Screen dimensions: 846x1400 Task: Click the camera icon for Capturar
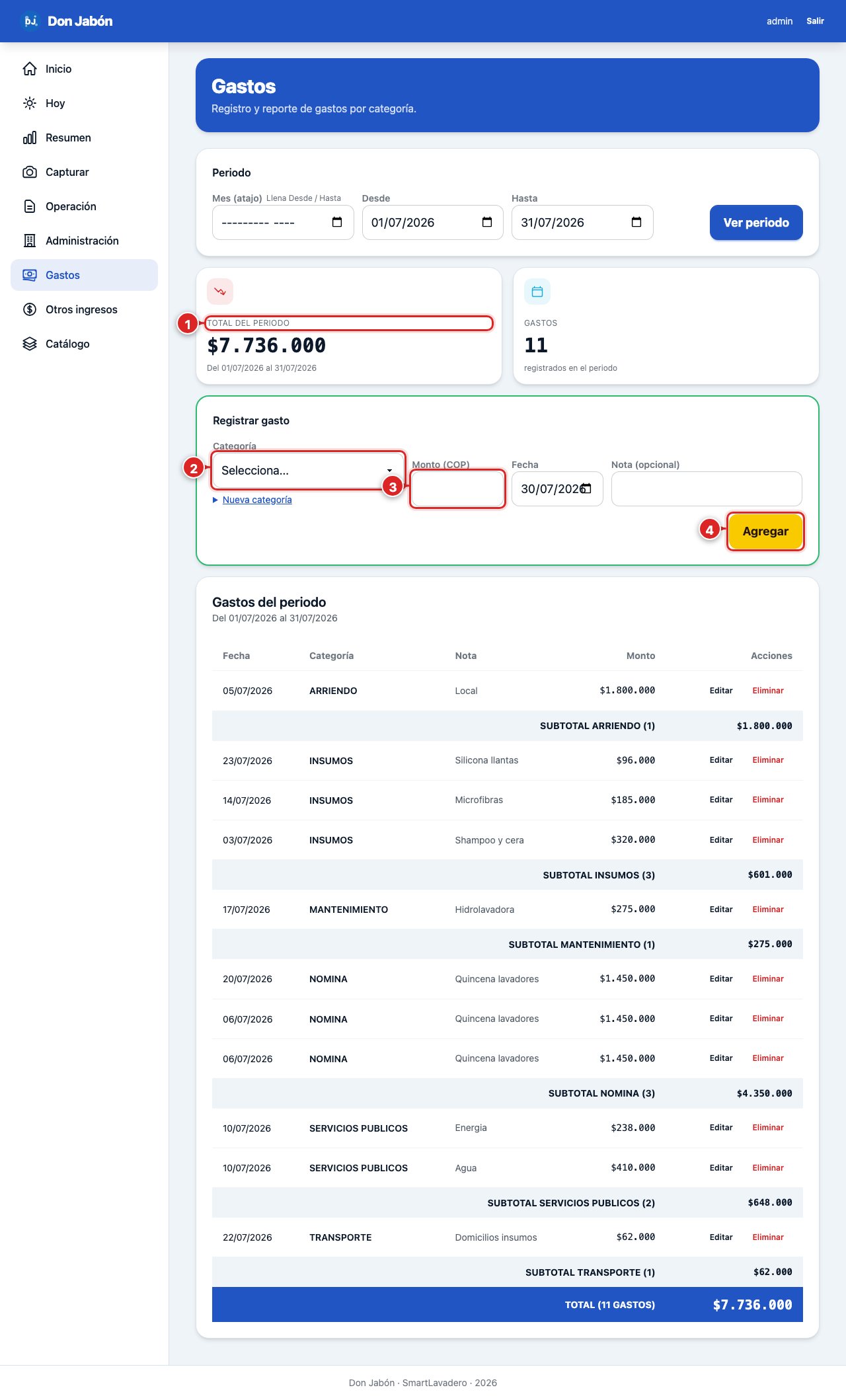pos(30,172)
